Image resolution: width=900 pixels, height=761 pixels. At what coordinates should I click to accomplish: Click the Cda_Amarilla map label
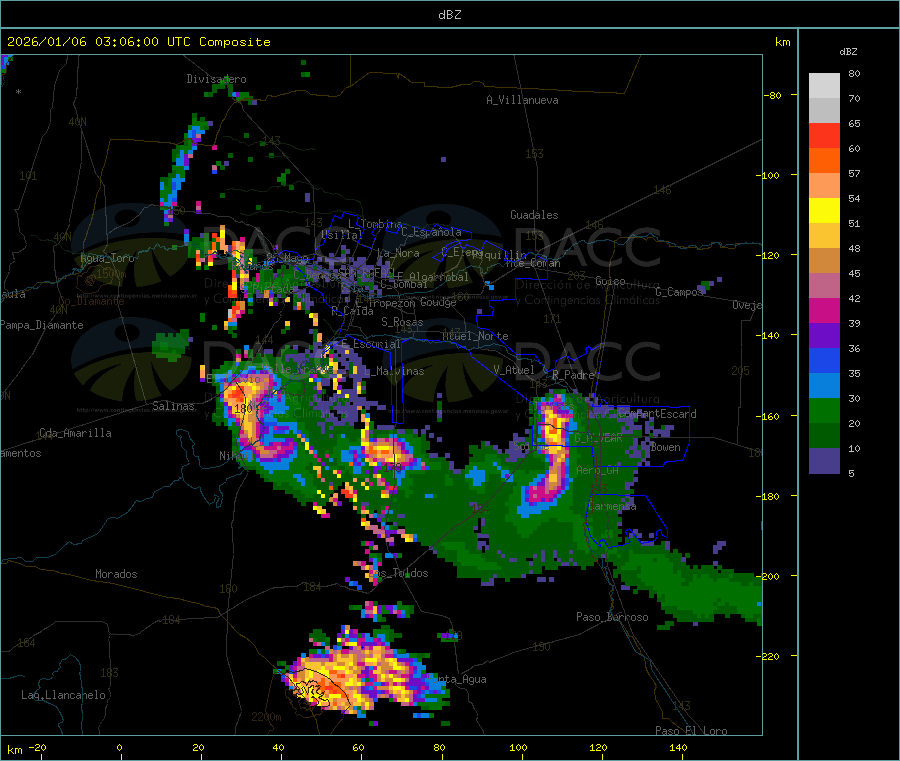(75, 433)
